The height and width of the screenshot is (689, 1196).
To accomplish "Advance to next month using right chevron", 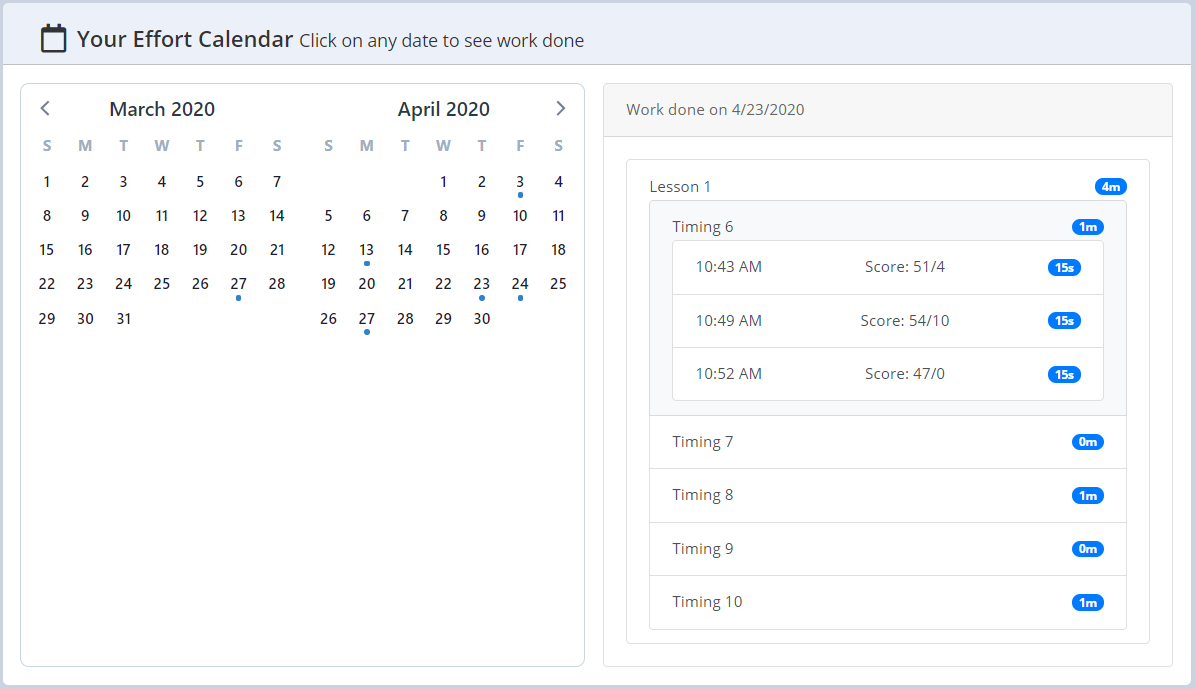I will click(560, 108).
